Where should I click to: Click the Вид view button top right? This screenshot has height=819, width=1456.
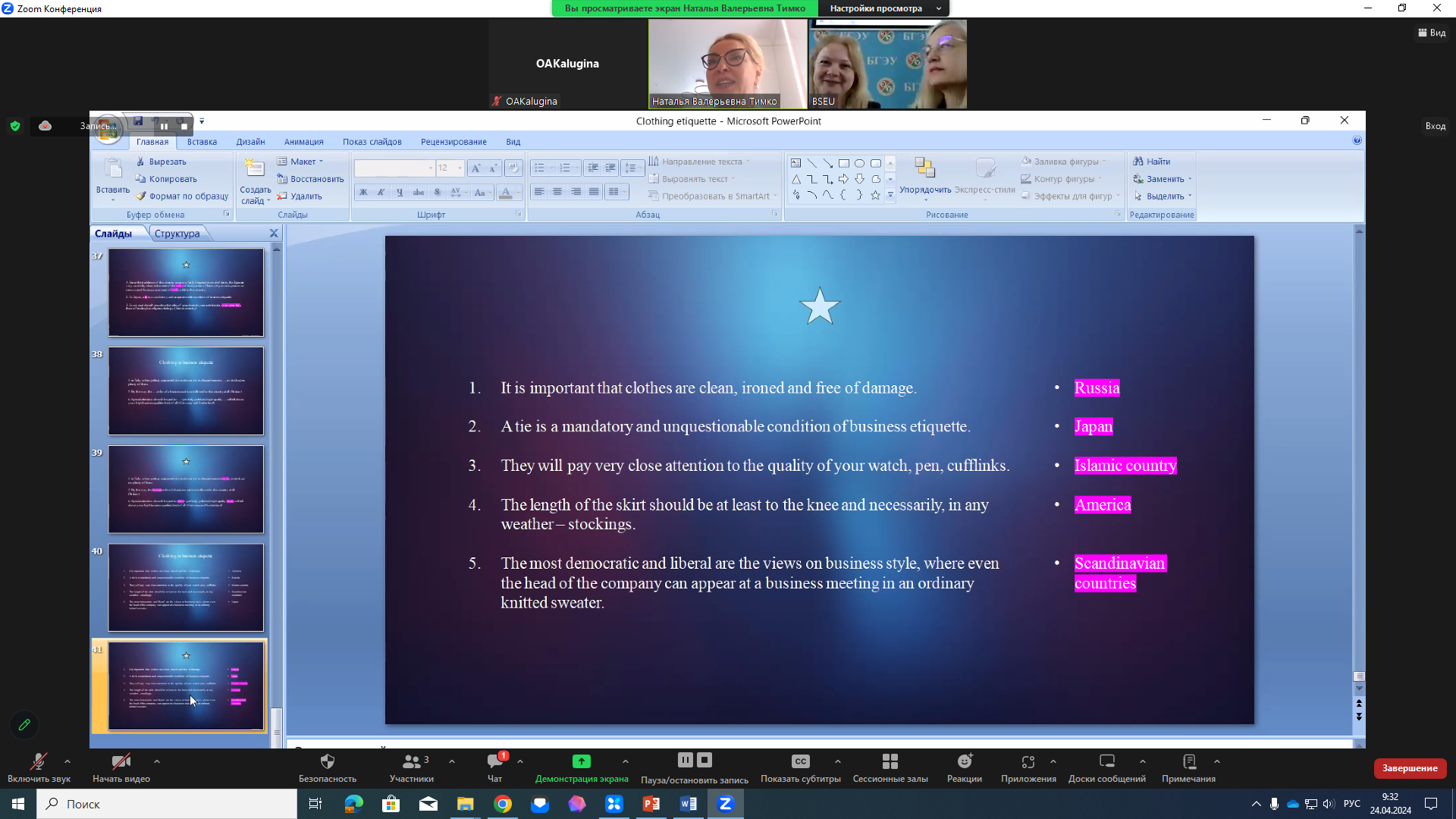point(1431,33)
